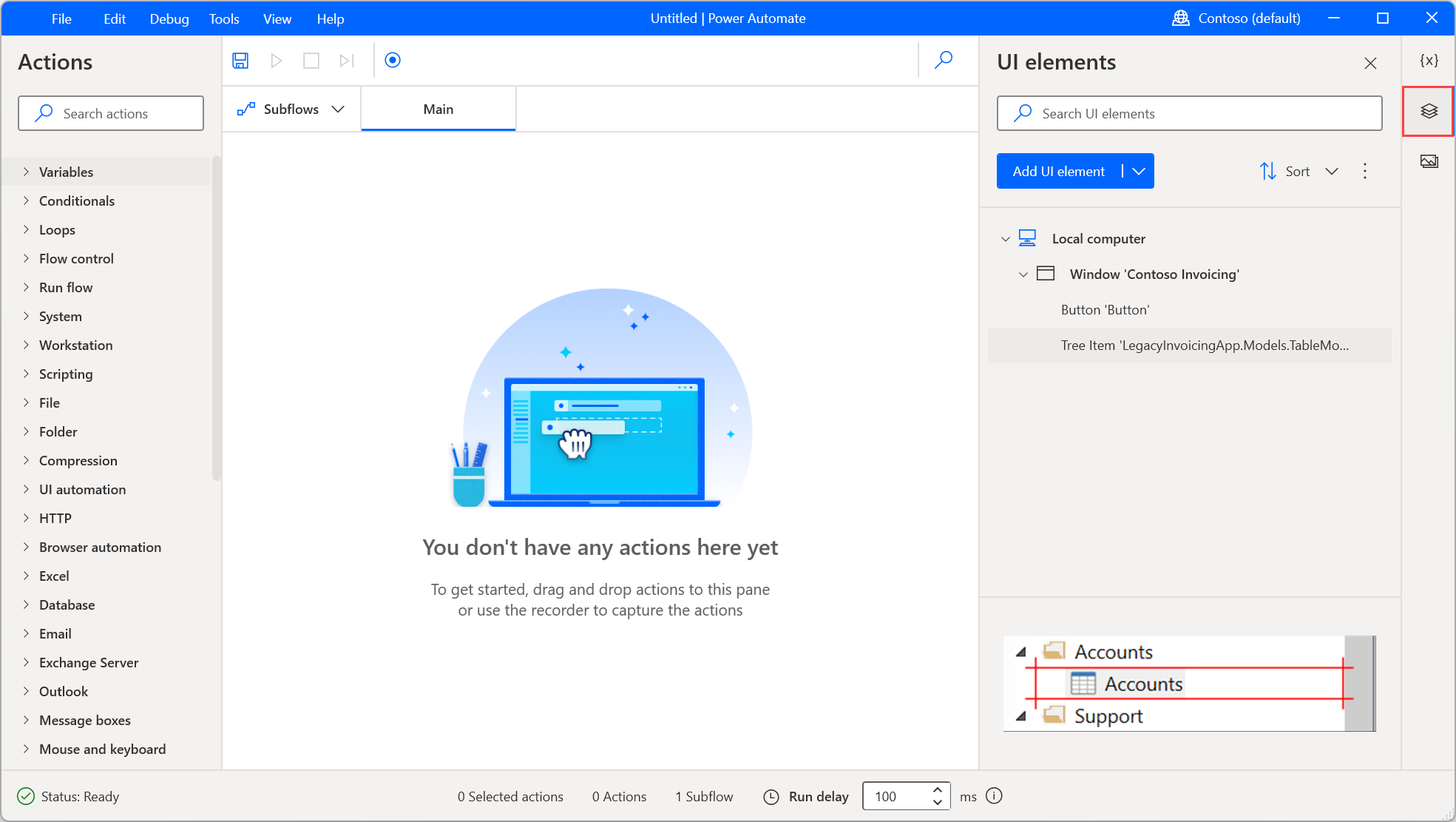Click the Run delay stepper up arrow

click(x=934, y=790)
